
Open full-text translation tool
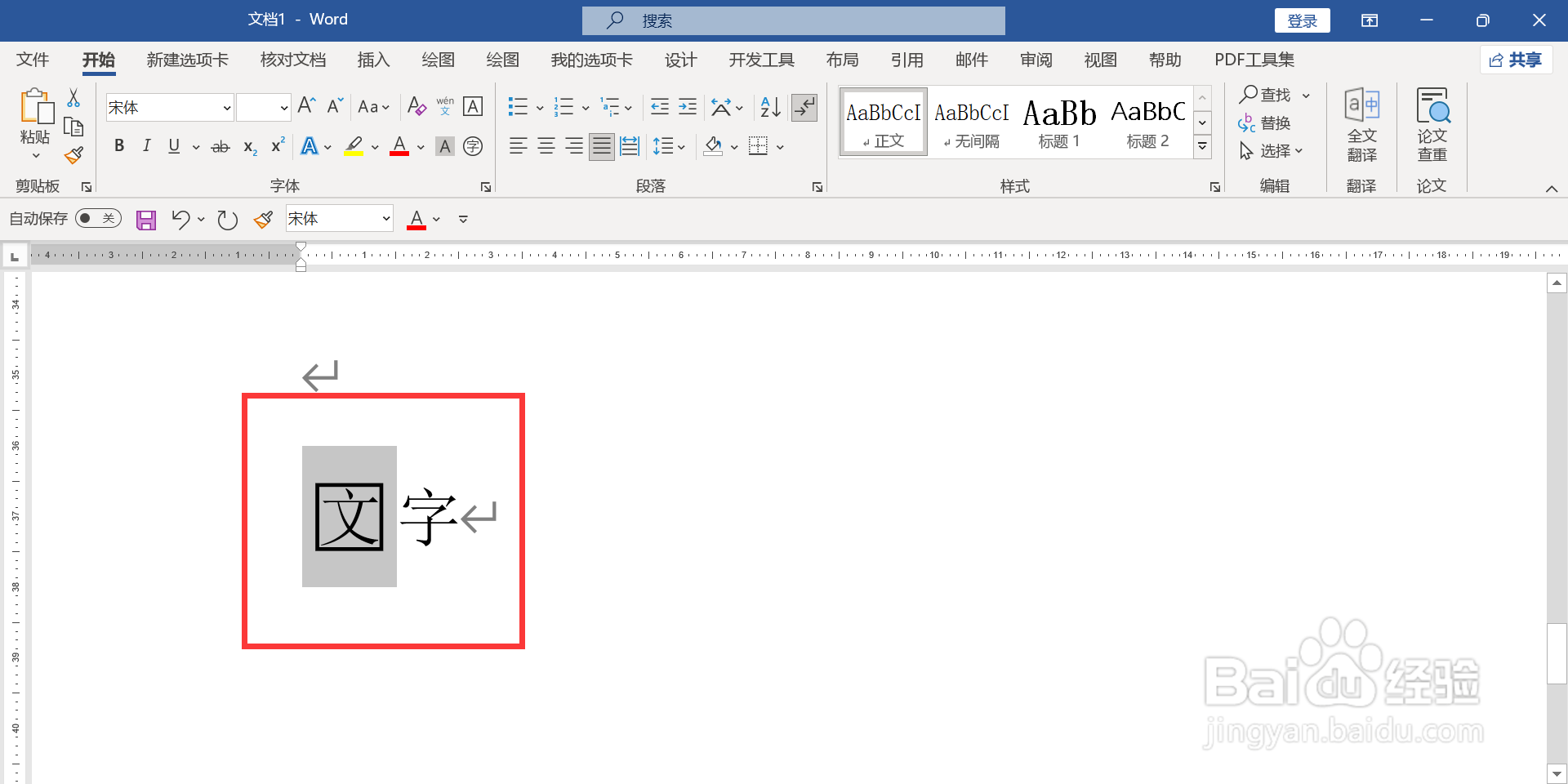coord(1361,124)
